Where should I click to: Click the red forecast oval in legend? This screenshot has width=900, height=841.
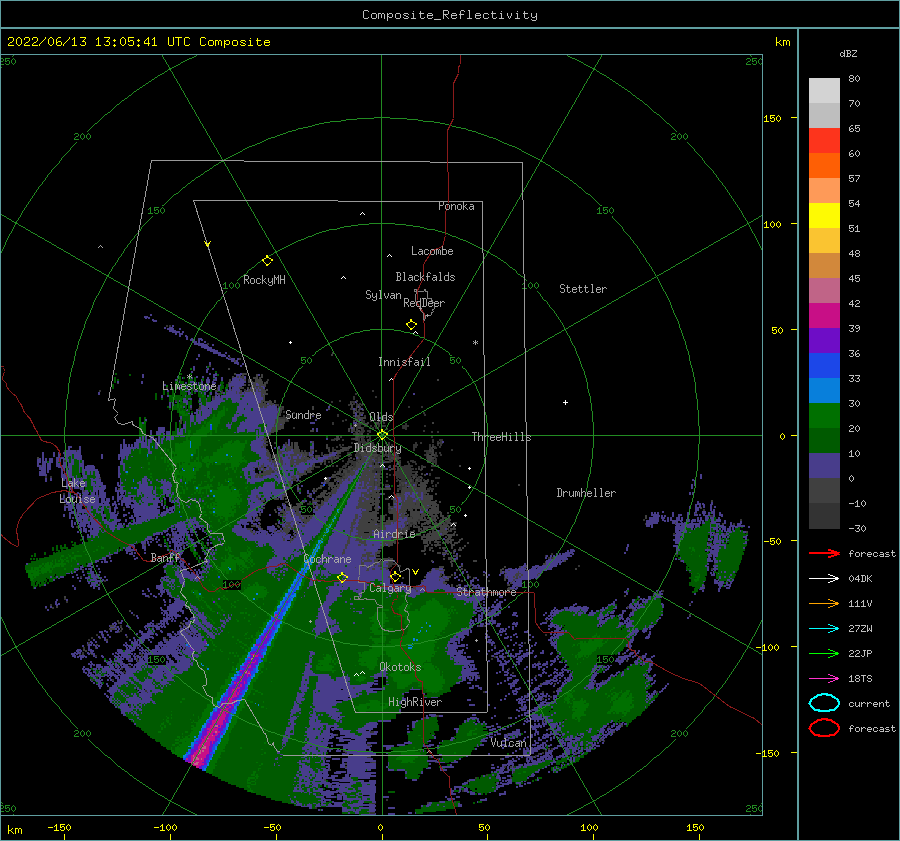point(824,728)
